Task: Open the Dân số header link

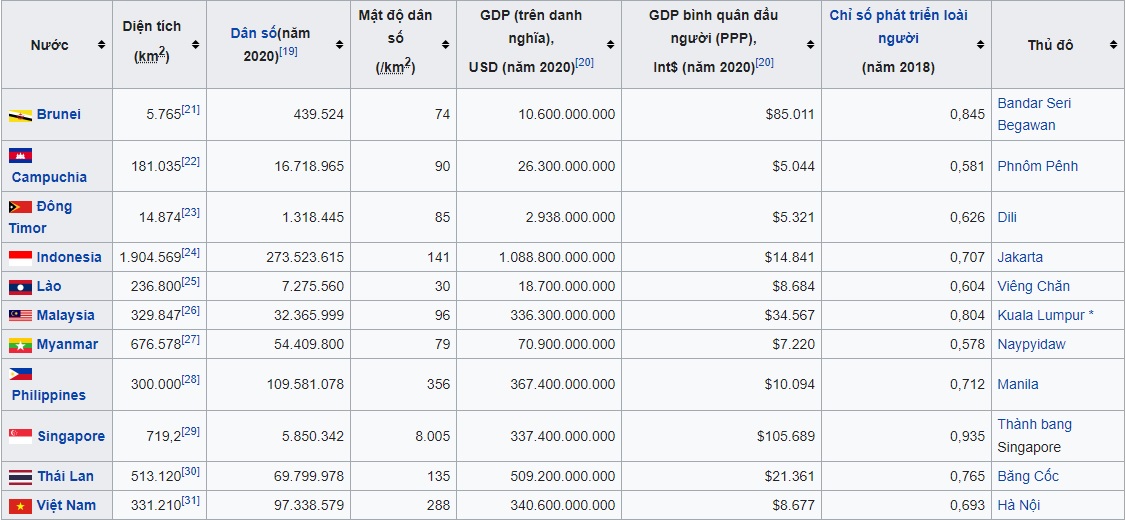Action: [252, 33]
